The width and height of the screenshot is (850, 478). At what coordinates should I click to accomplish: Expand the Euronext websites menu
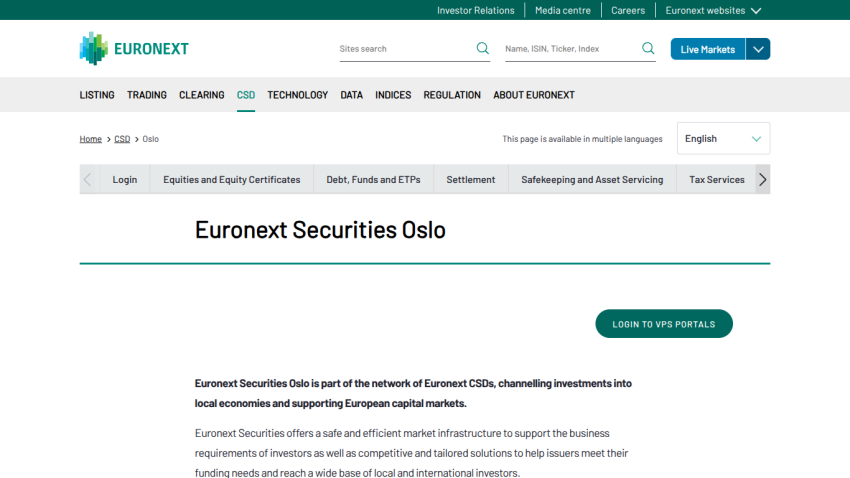[713, 10]
